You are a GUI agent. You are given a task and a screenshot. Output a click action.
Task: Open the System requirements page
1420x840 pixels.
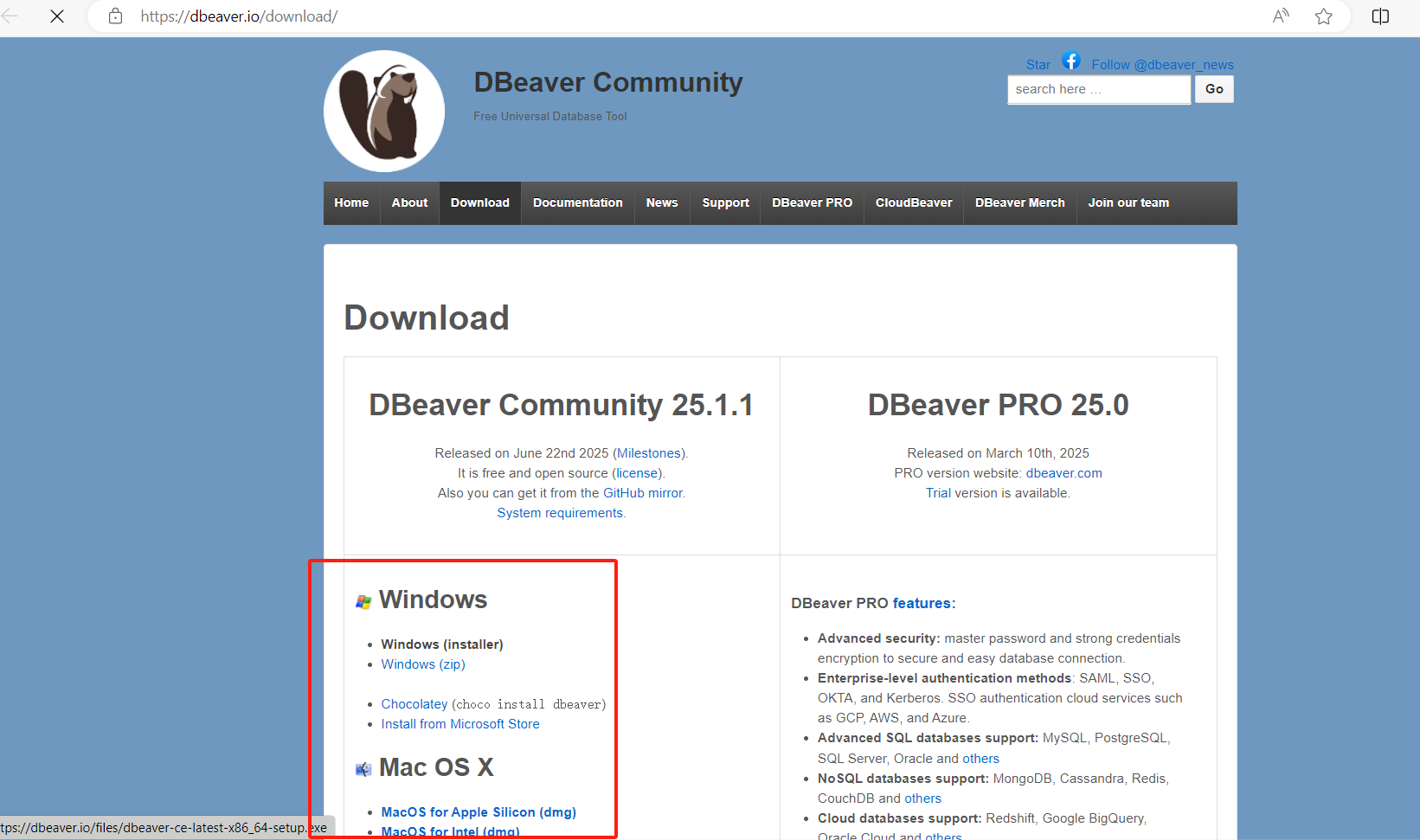click(x=559, y=512)
